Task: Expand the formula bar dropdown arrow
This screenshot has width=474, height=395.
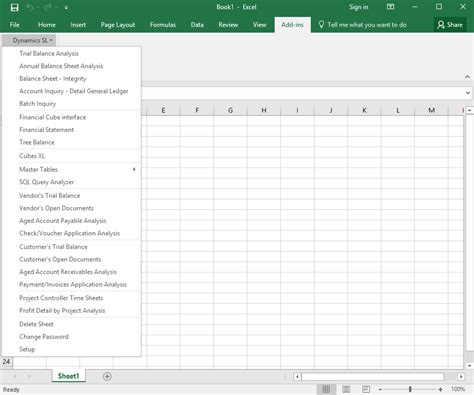Action: (468, 93)
